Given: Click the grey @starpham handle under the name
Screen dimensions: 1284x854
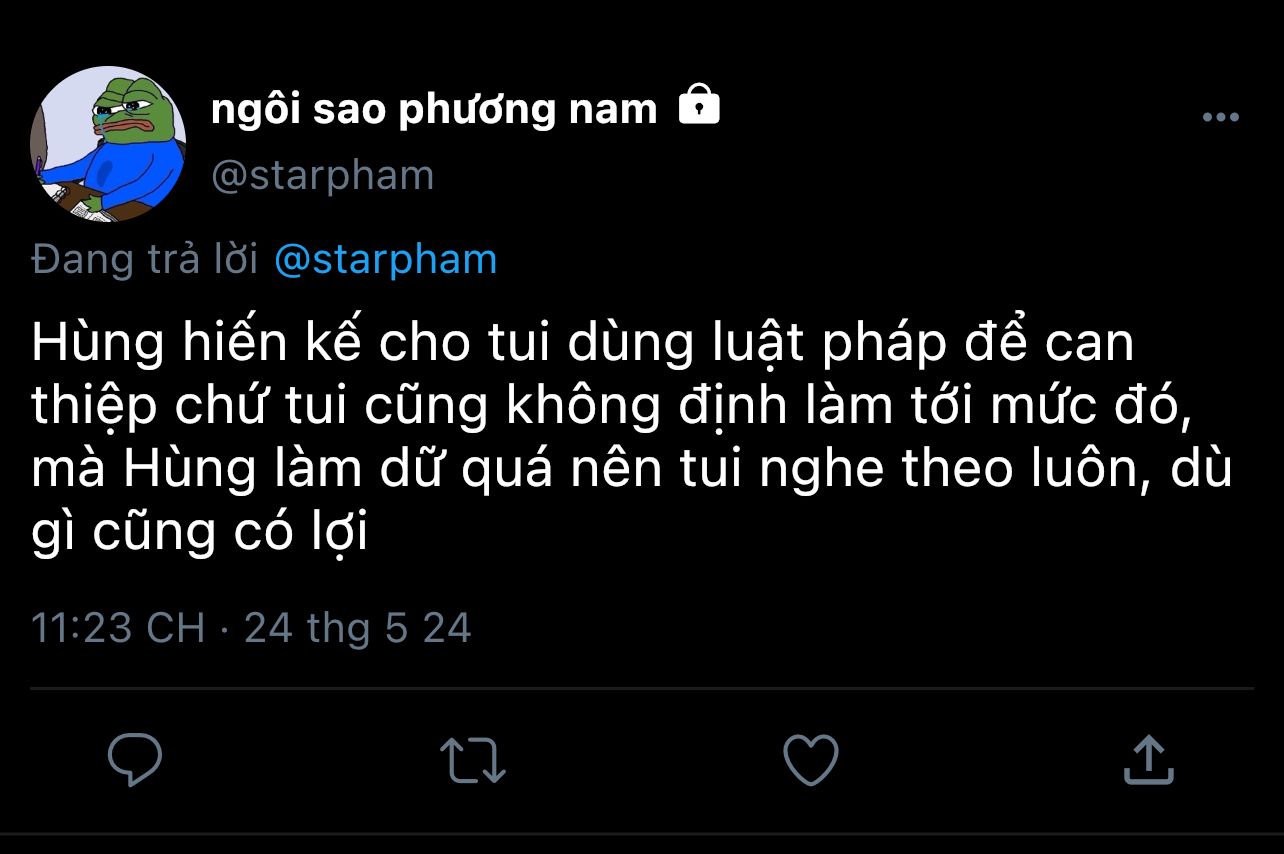Looking at the screenshot, I should 323,175.
